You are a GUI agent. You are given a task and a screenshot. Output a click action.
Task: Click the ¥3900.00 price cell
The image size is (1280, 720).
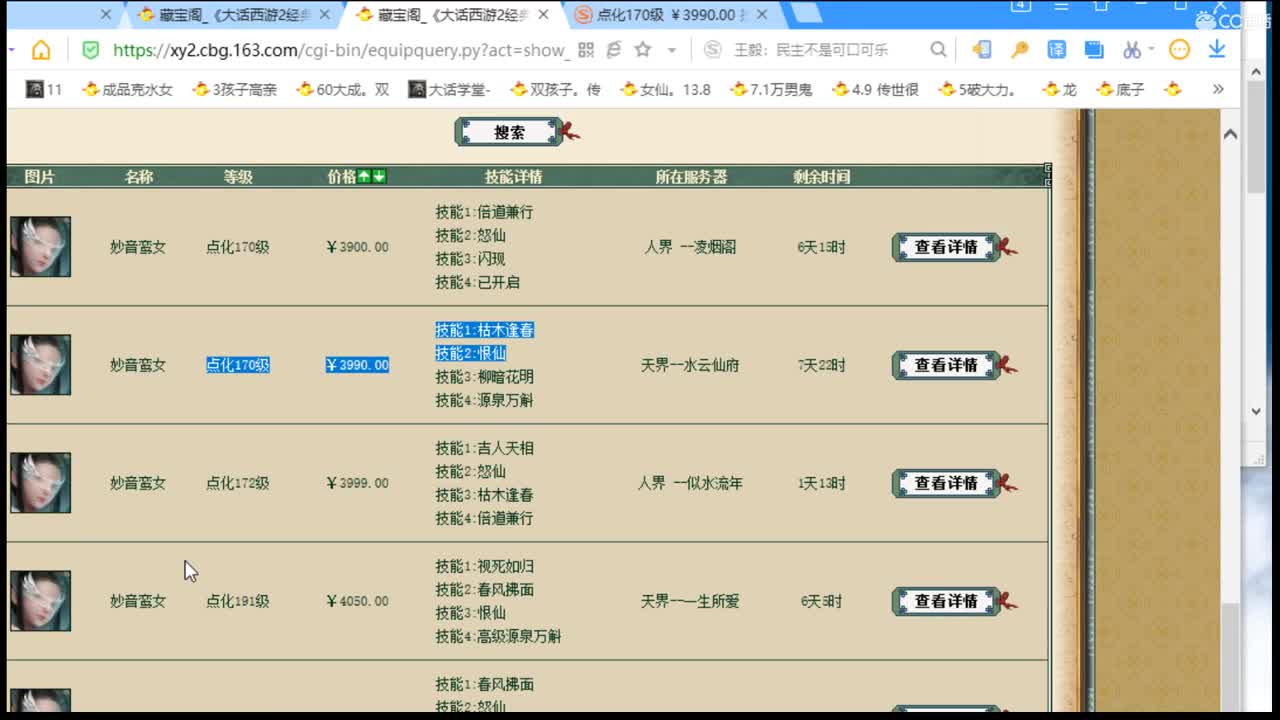point(357,247)
